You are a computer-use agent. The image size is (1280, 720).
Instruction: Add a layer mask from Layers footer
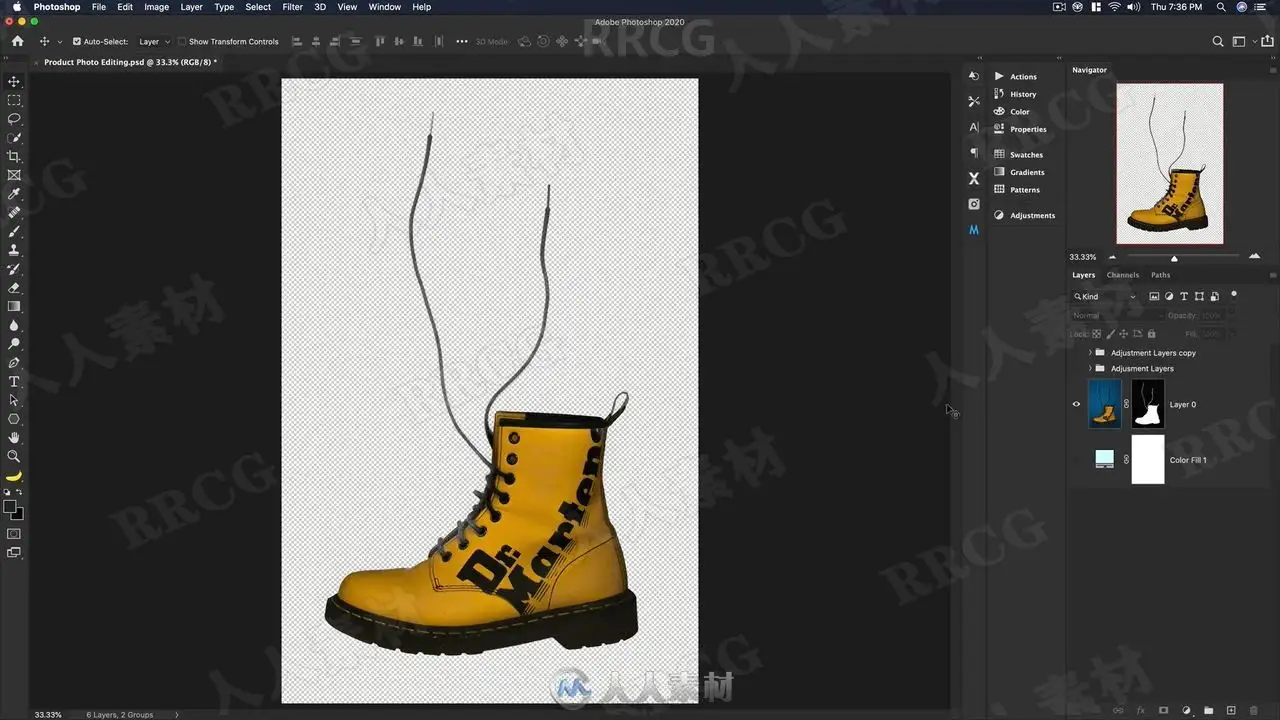pos(1163,710)
